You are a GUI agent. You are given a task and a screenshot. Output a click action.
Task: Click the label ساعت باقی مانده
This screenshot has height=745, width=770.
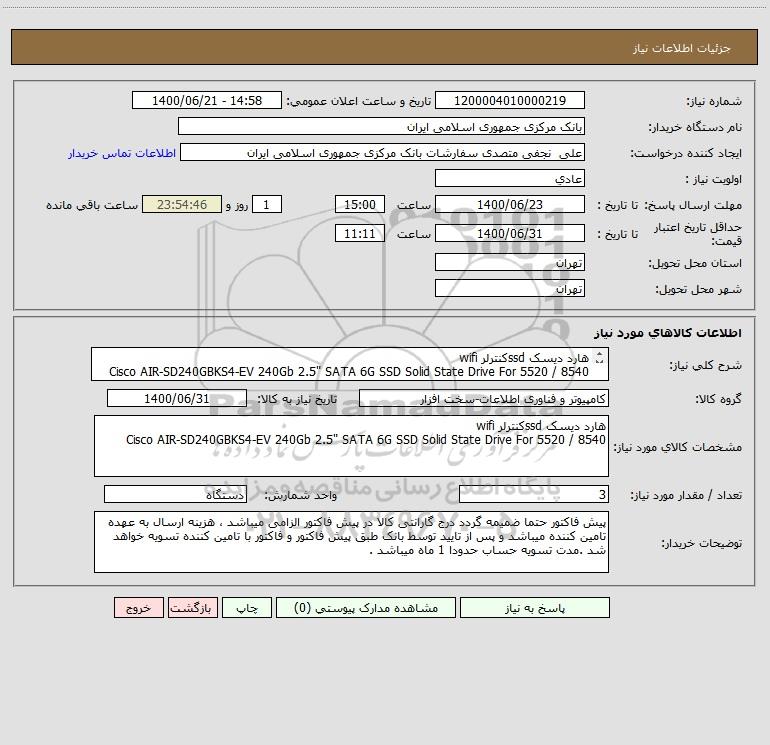click(92, 205)
